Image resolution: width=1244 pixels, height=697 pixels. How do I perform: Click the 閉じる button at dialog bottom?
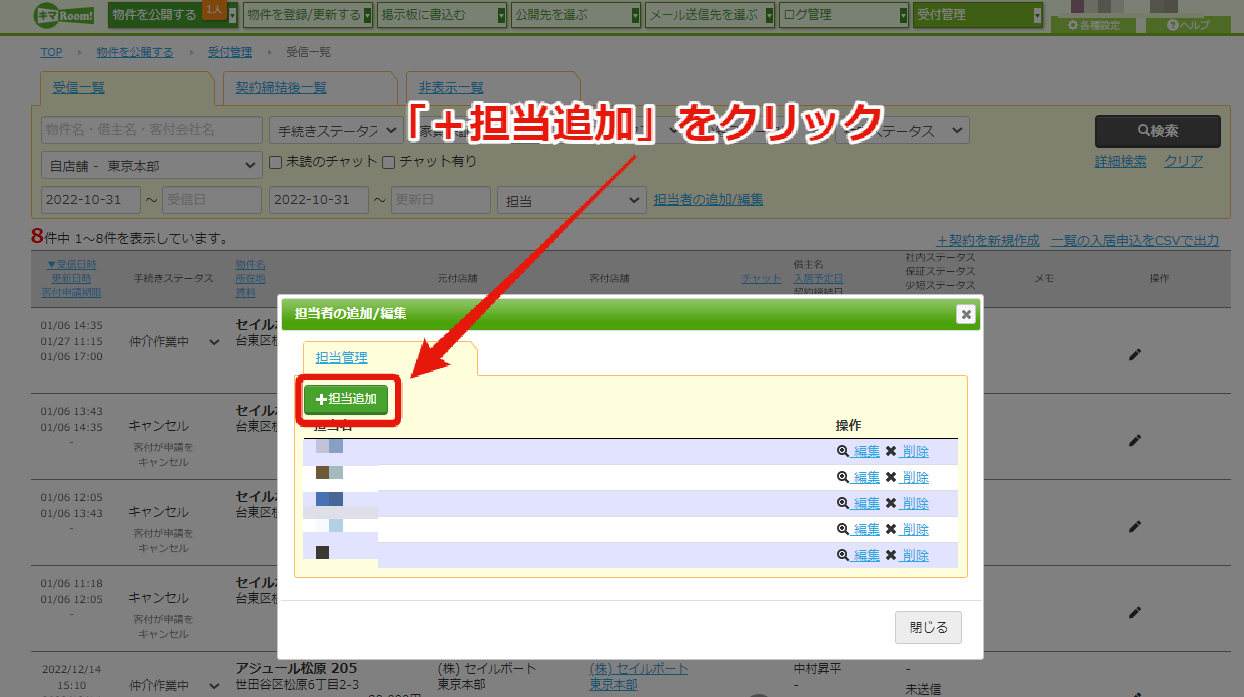[928, 628]
